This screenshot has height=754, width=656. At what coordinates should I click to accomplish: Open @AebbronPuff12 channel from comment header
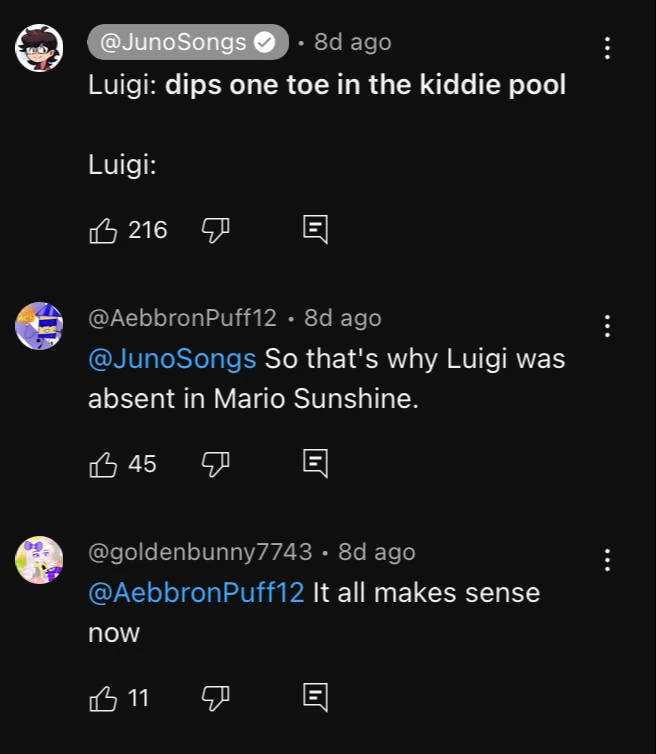pyautogui.click(x=182, y=318)
